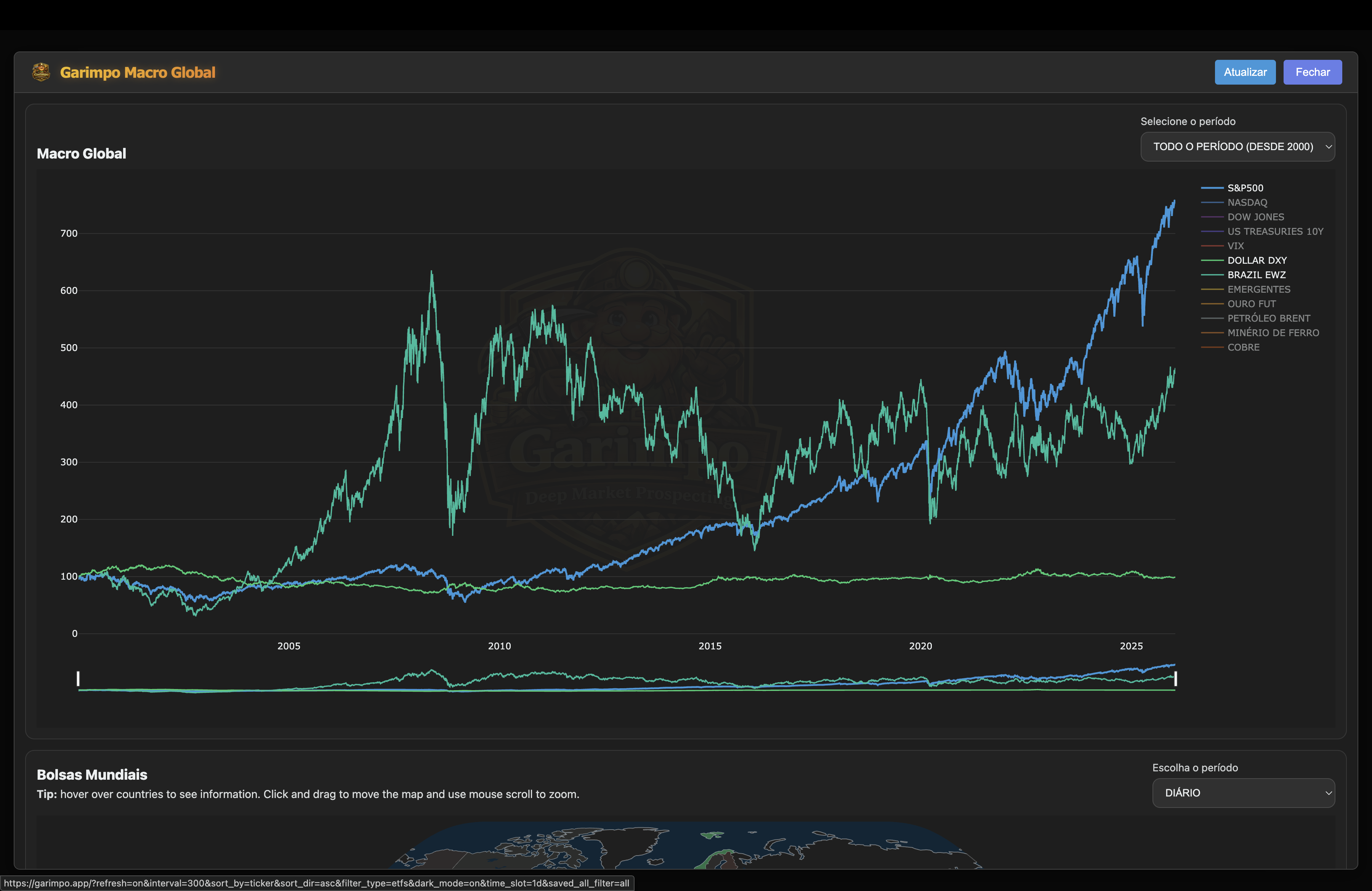Click the right range slider handle
The width and height of the screenshot is (1372, 891).
pos(1175,678)
